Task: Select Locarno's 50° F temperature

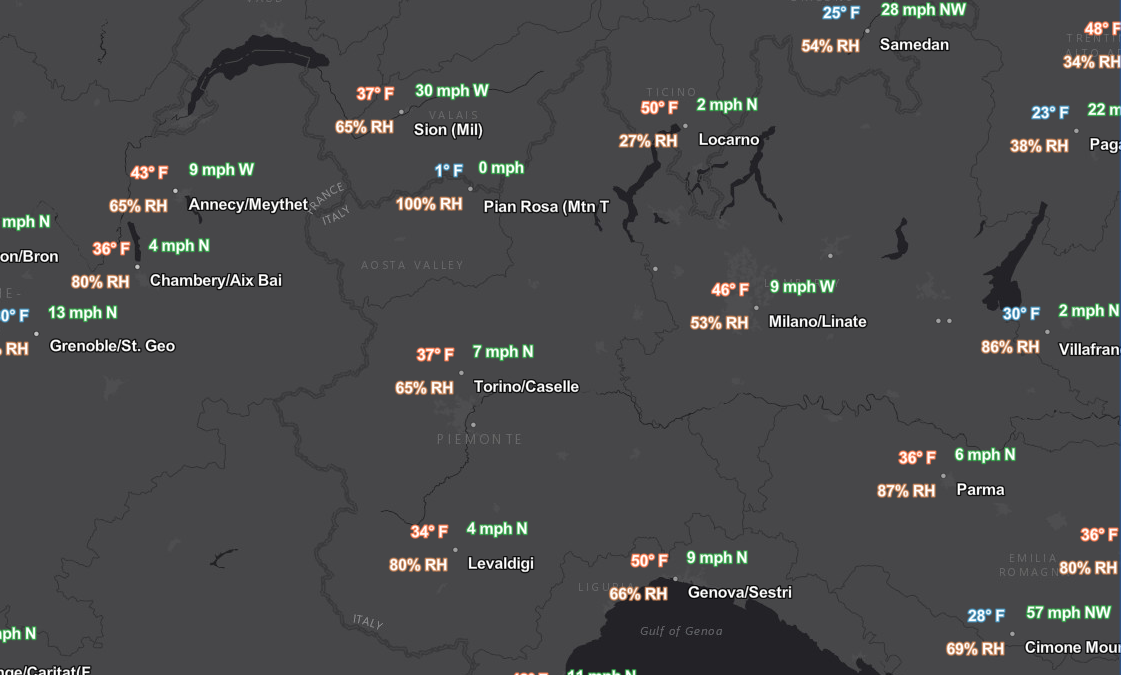Action: coord(659,108)
